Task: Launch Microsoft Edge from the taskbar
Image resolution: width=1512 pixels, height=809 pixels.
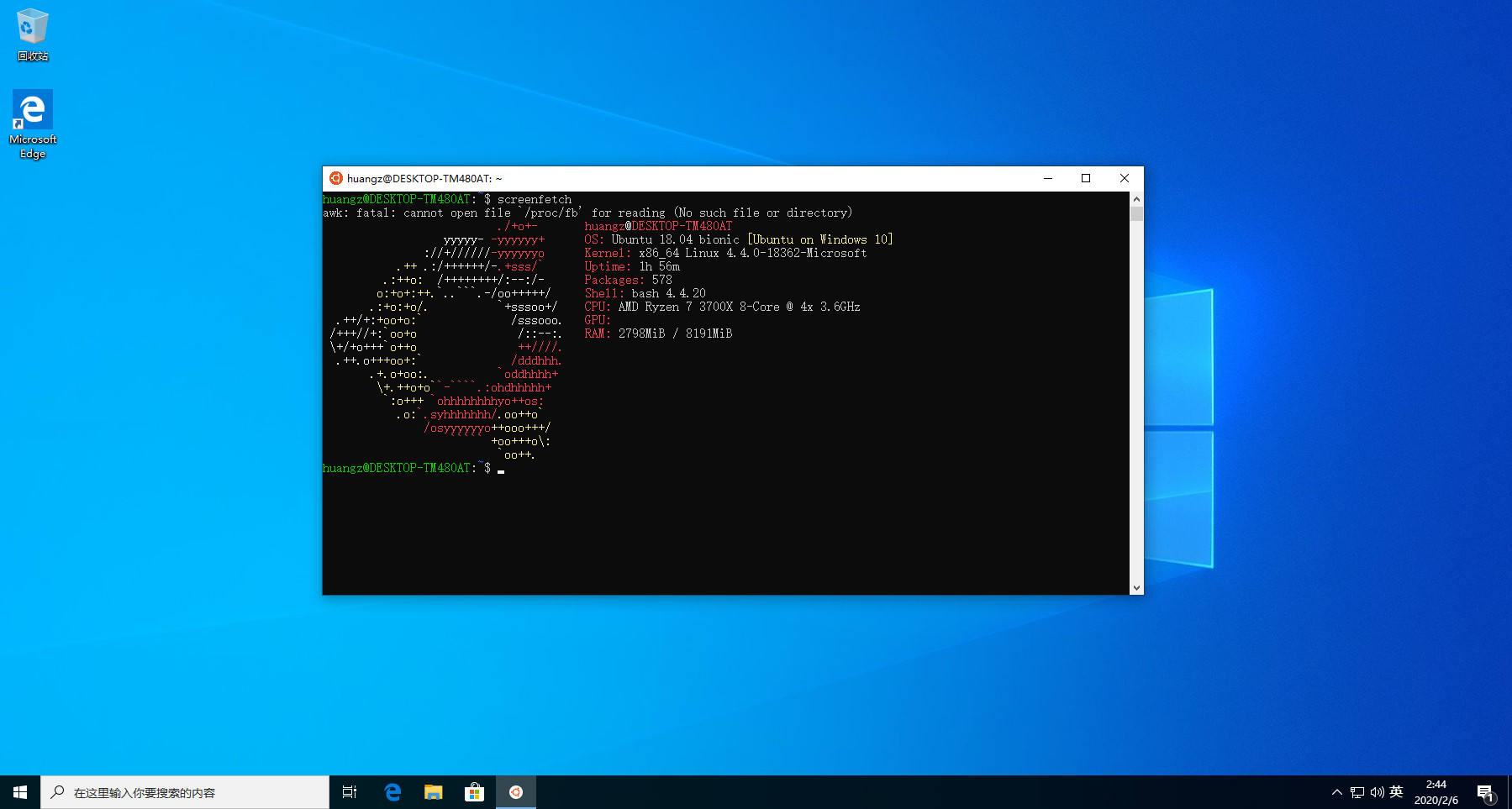Action: (x=392, y=791)
